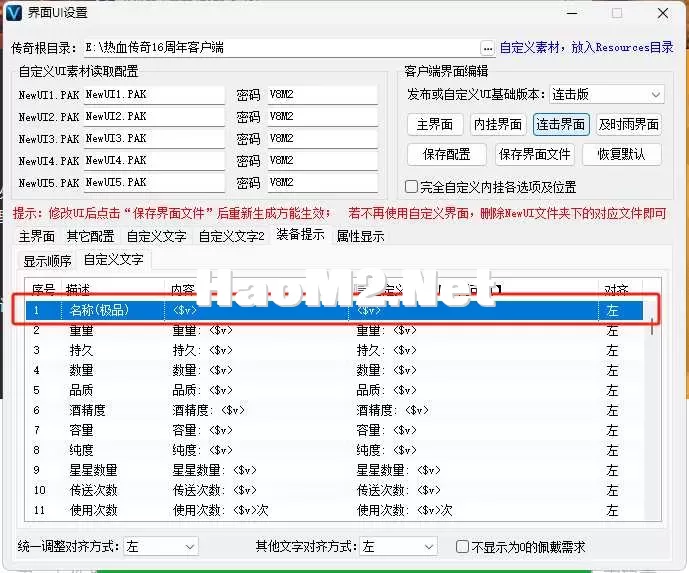Viewport: 689px width, 573px height.
Task: Switch to the 属性显示 tab
Action: click(360, 236)
